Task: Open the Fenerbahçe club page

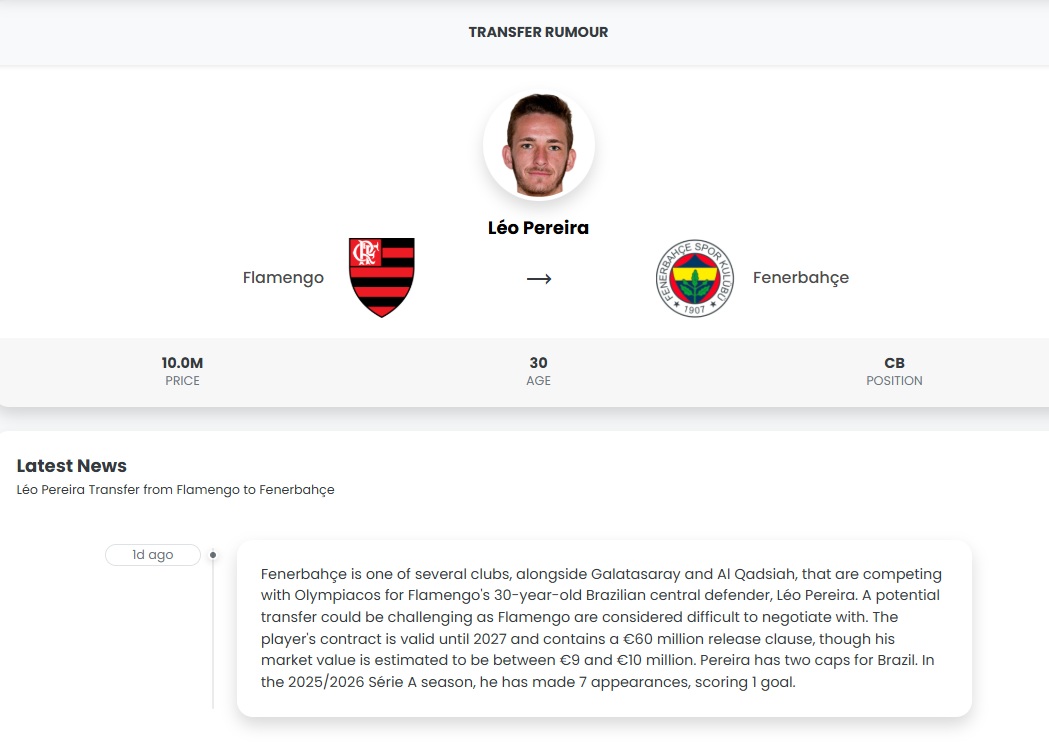Action: [x=800, y=278]
